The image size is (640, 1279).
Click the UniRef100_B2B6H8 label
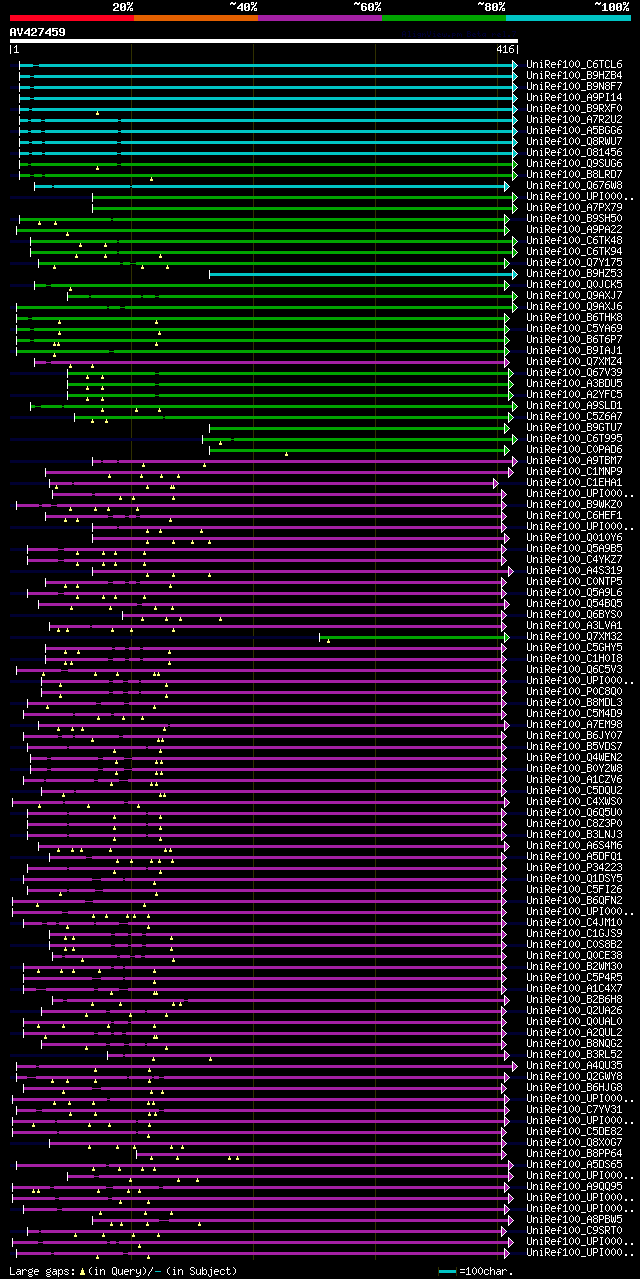(x=573, y=999)
